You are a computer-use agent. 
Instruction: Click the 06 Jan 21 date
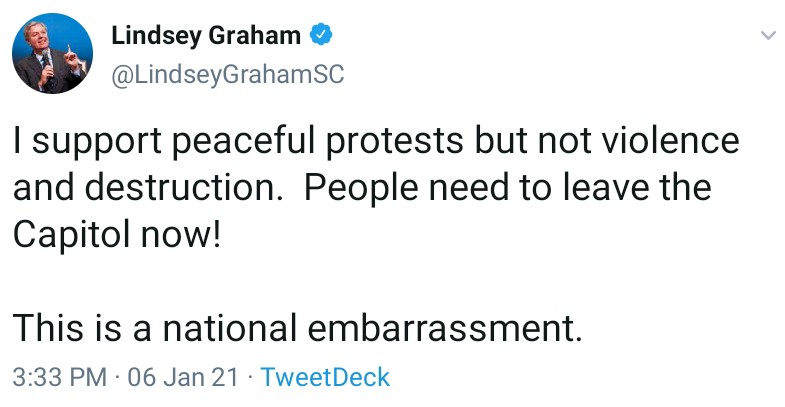click(183, 377)
